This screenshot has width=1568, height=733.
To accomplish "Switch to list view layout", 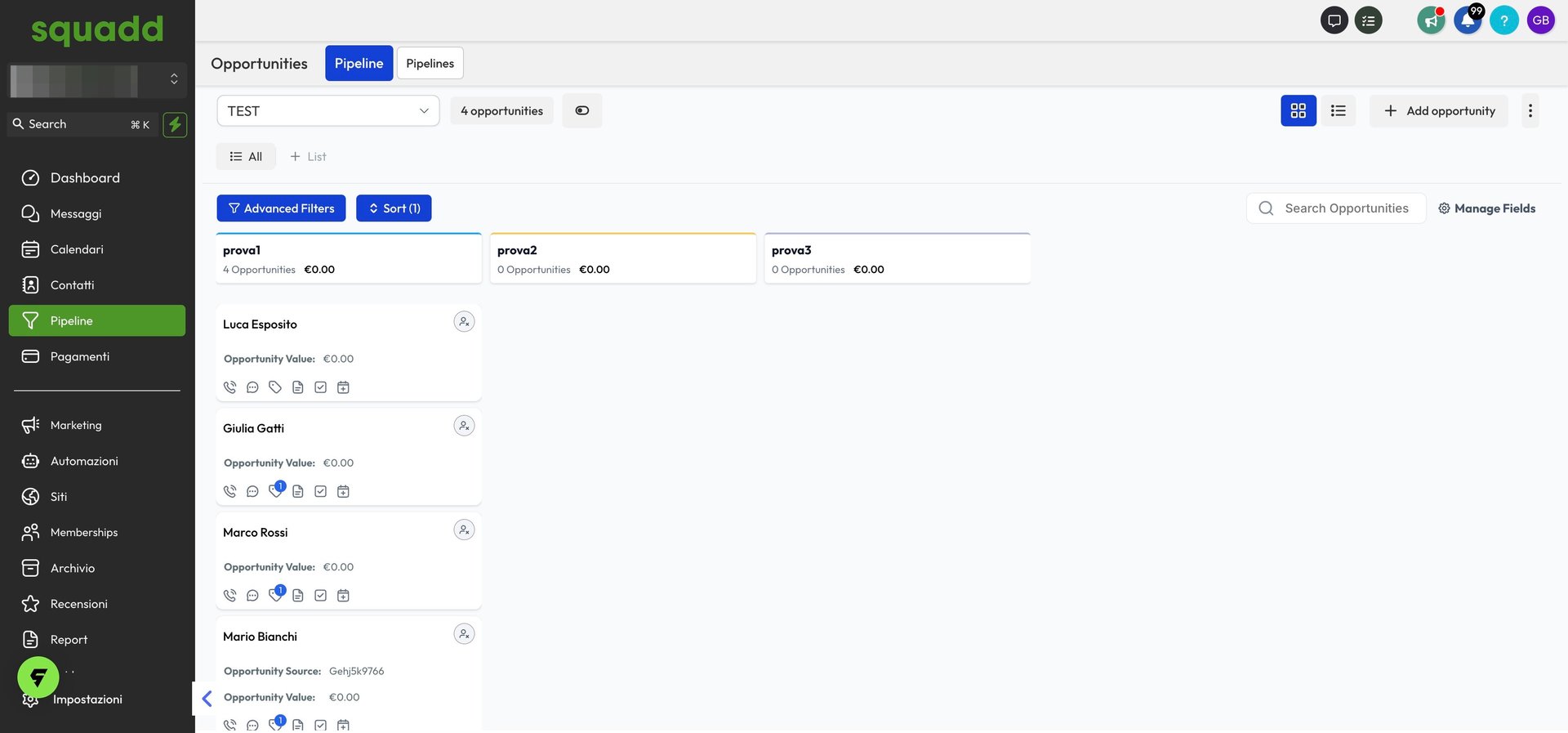I will coord(1338,111).
